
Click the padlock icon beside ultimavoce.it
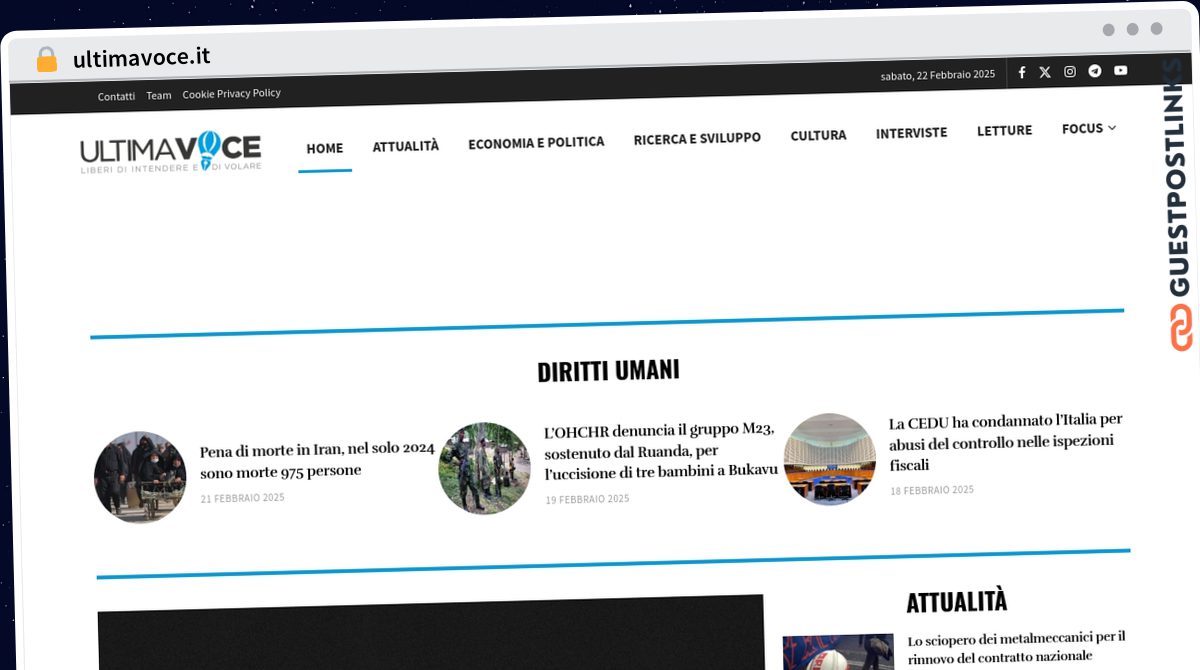pyautogui.click(x=46, y=59)
